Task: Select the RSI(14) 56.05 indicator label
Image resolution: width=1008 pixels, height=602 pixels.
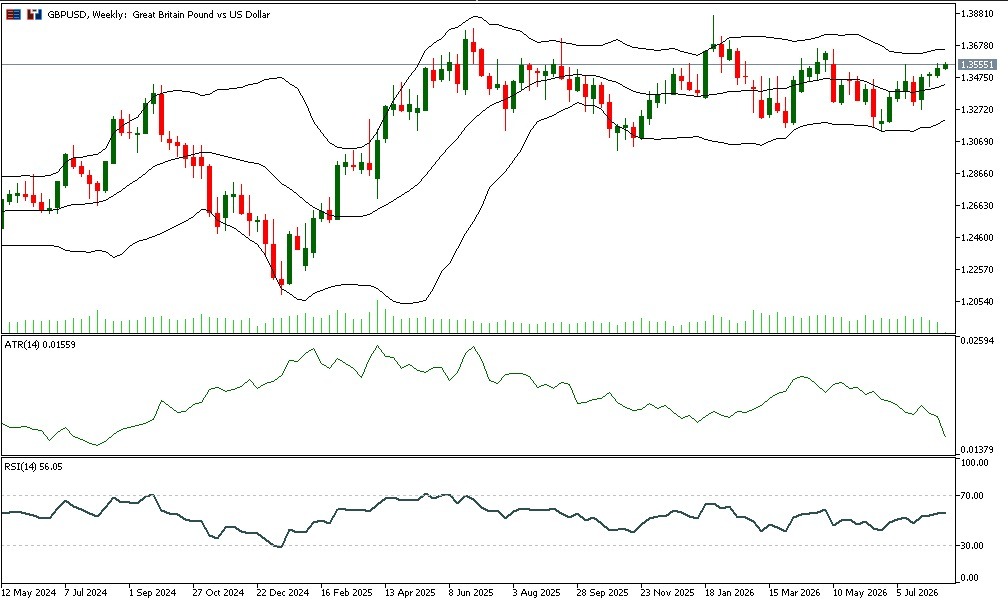Action: pyautogui.click(x=33, y=467)
